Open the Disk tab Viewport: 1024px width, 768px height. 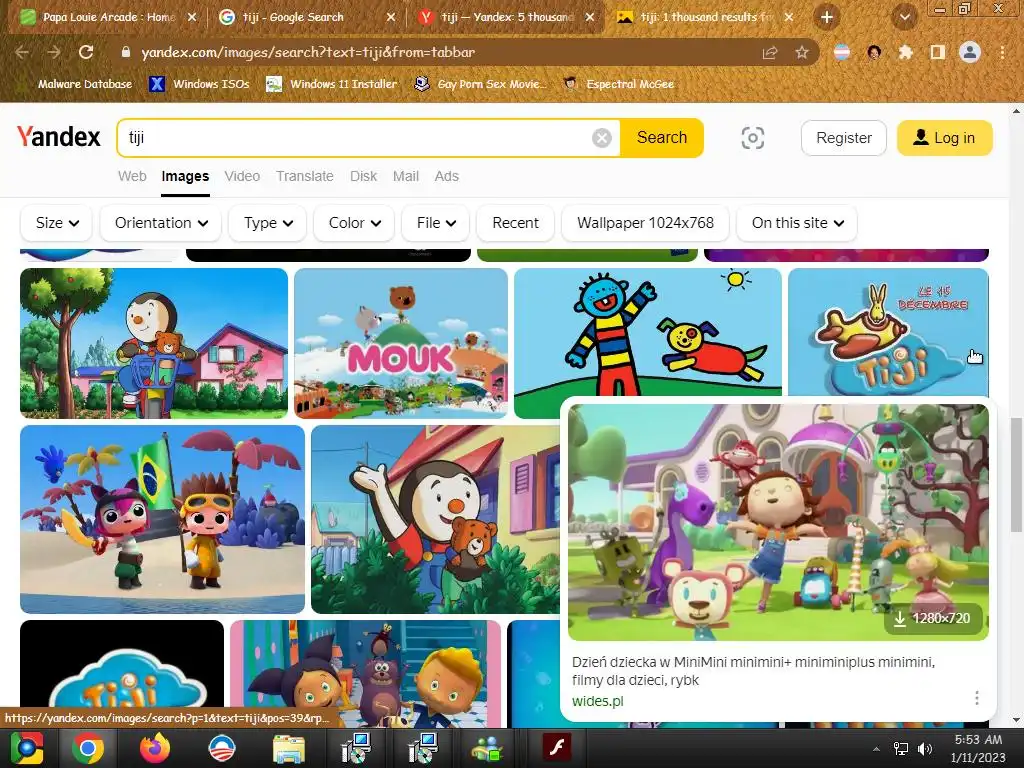(x=363, y=176)
